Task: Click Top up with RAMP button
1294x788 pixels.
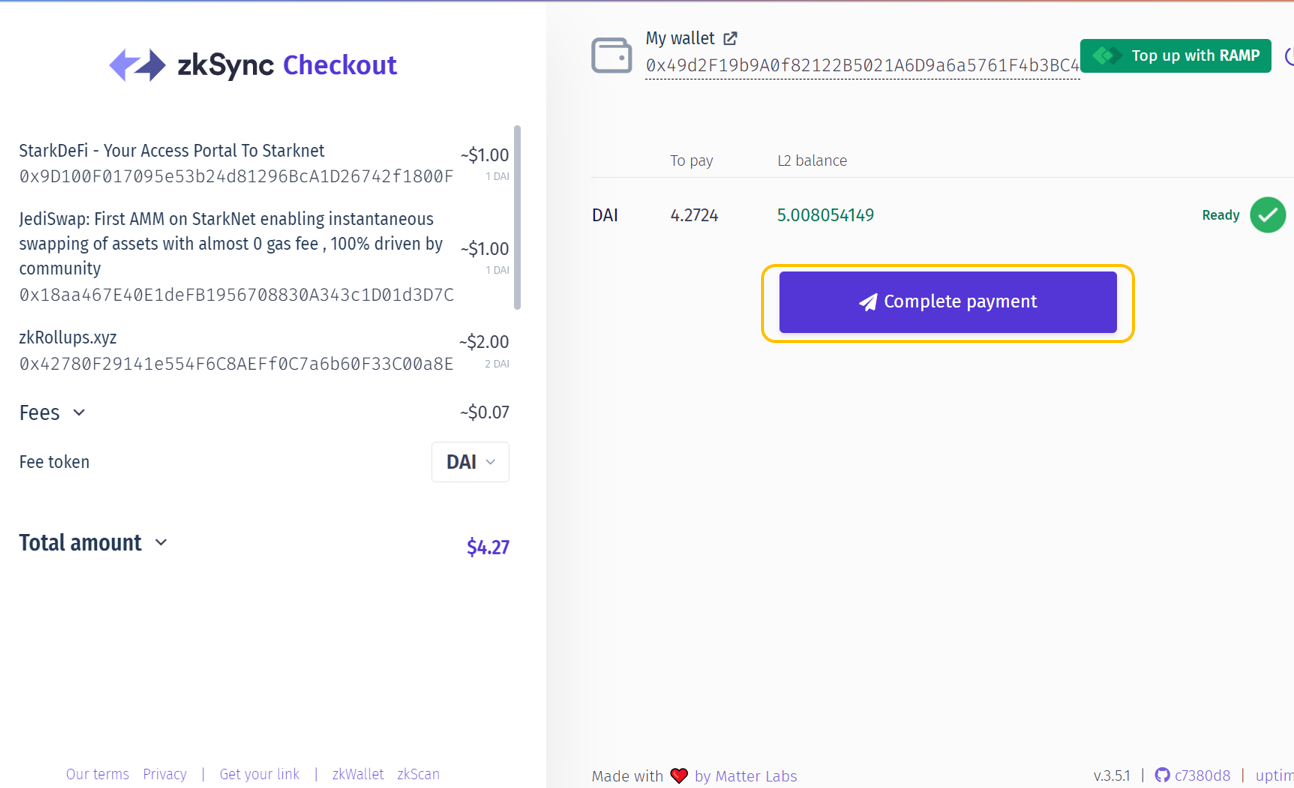Action: coord(1175,56)
